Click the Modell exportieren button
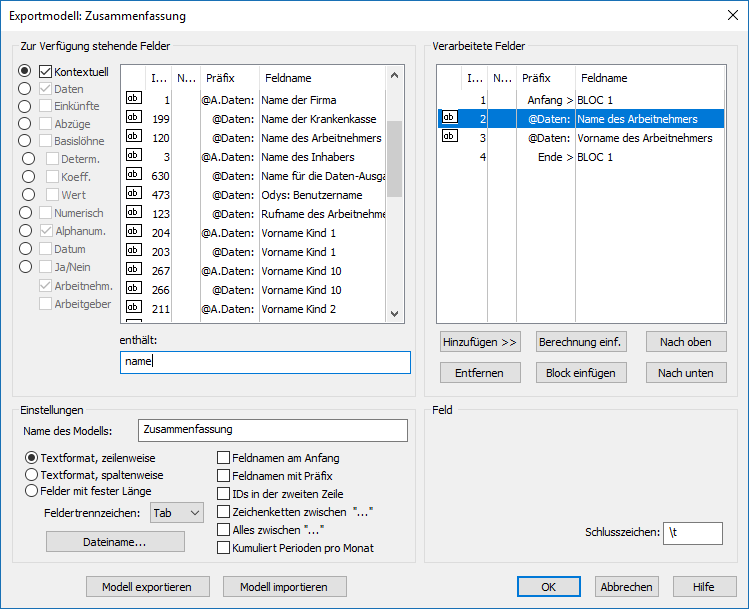The image size is (749, 609). click(x=148, y=587)
